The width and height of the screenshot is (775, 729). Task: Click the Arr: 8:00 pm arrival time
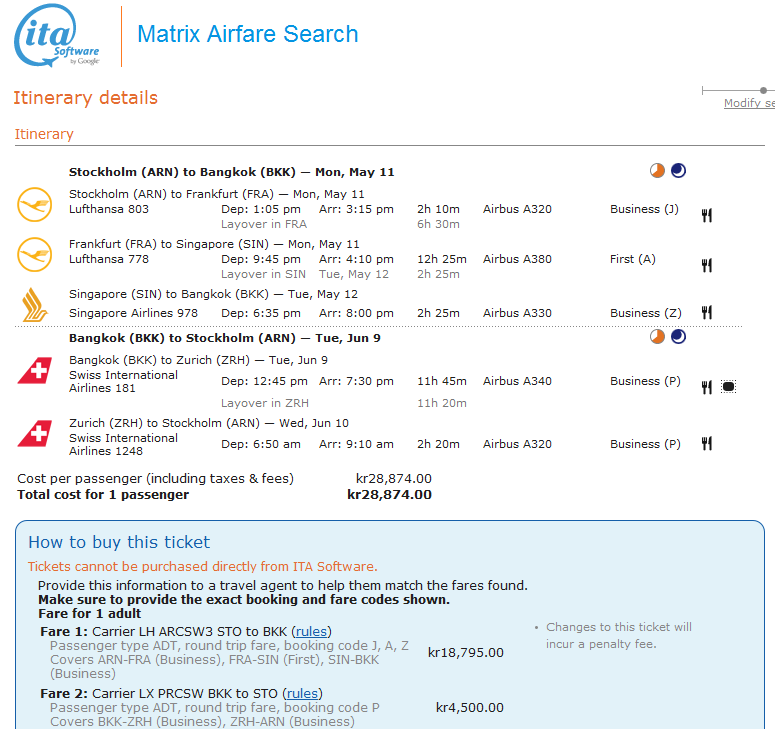[x=356, y=313]
